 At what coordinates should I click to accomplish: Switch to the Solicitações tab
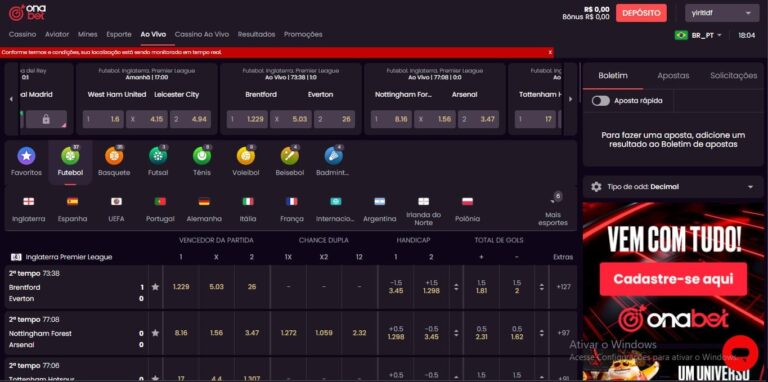tap(733, 76)
